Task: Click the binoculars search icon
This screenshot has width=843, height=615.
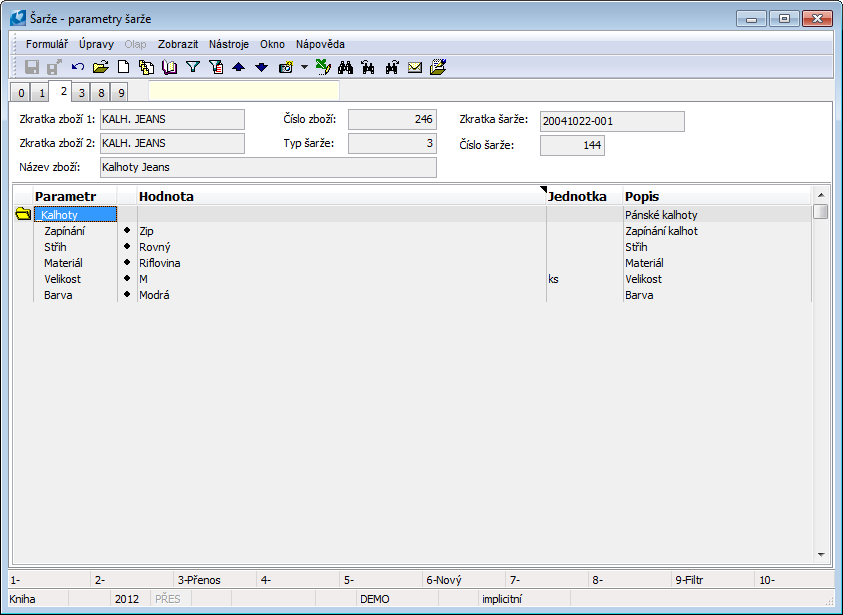Action: coord(345,68)
